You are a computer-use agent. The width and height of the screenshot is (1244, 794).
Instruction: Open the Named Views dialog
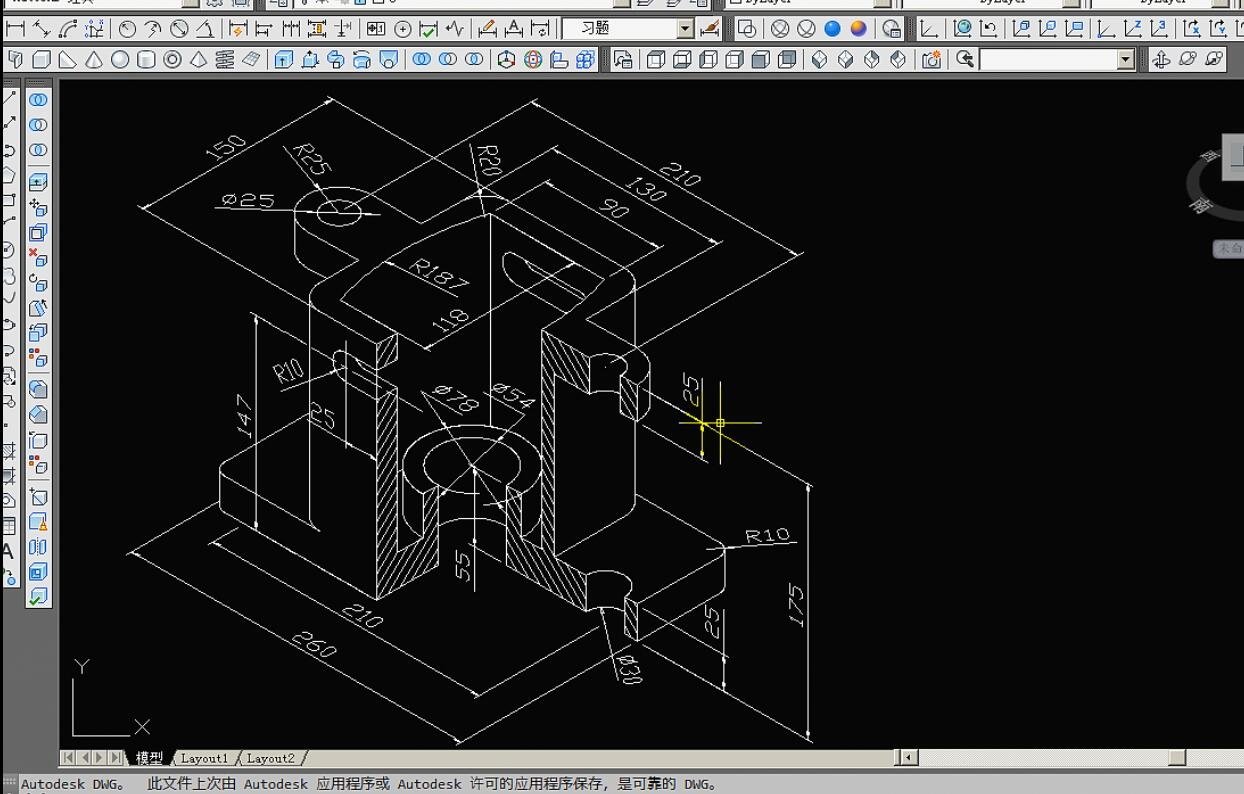623,60
